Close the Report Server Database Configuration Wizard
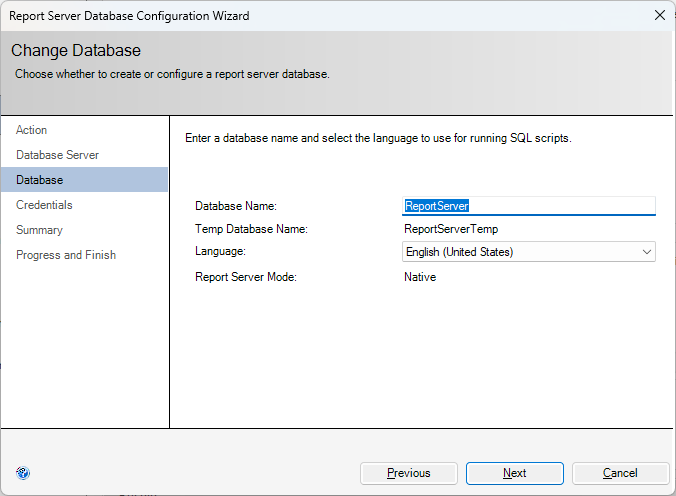Image resolution: width=676 pixels, height=496 pixels. 658,15
